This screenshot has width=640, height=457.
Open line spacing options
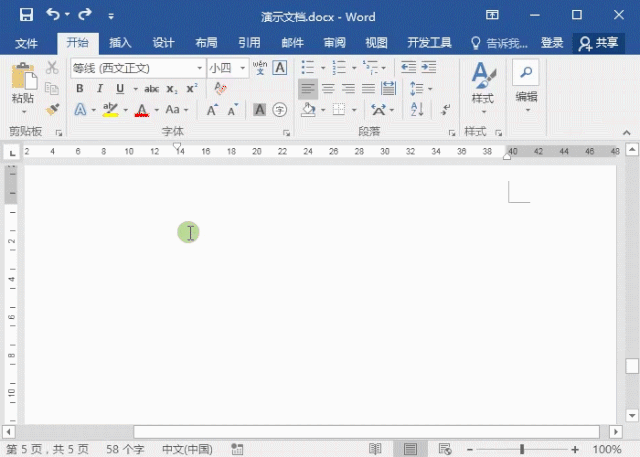(x=420, y=89)
